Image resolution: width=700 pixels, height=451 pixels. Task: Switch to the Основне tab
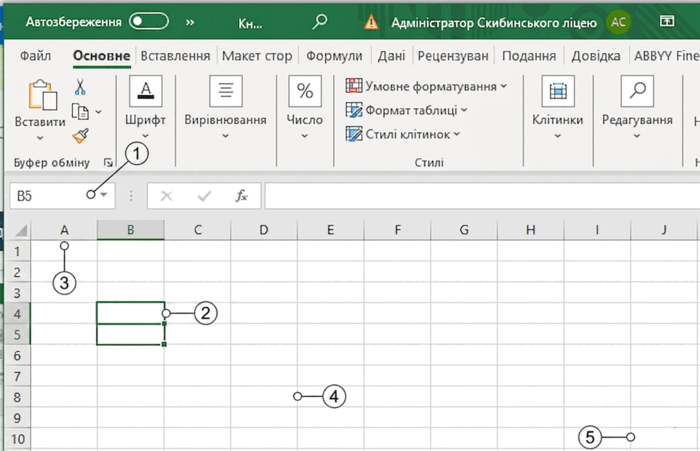click(102, 56)
